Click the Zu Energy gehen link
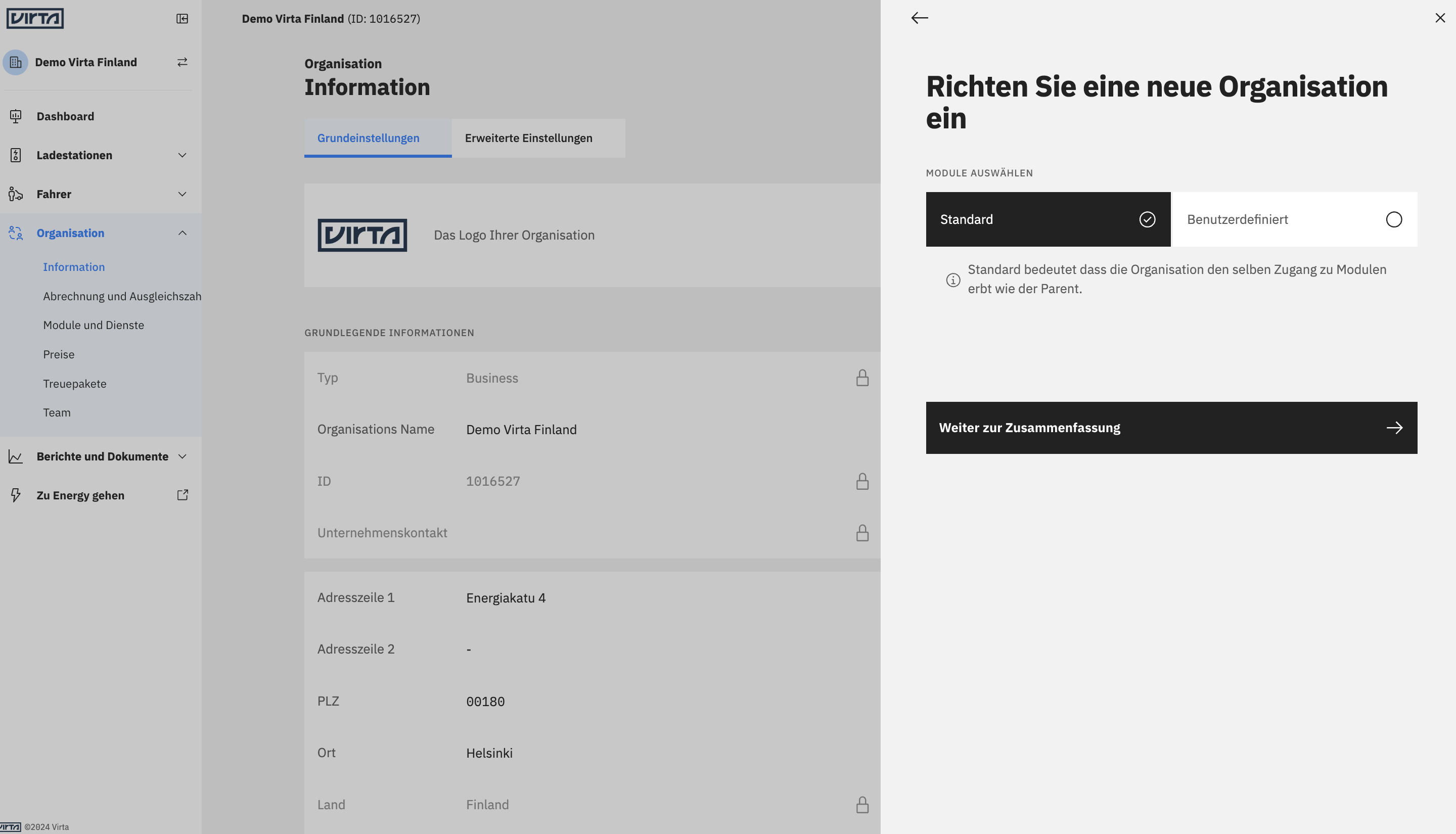 [80, 495]
